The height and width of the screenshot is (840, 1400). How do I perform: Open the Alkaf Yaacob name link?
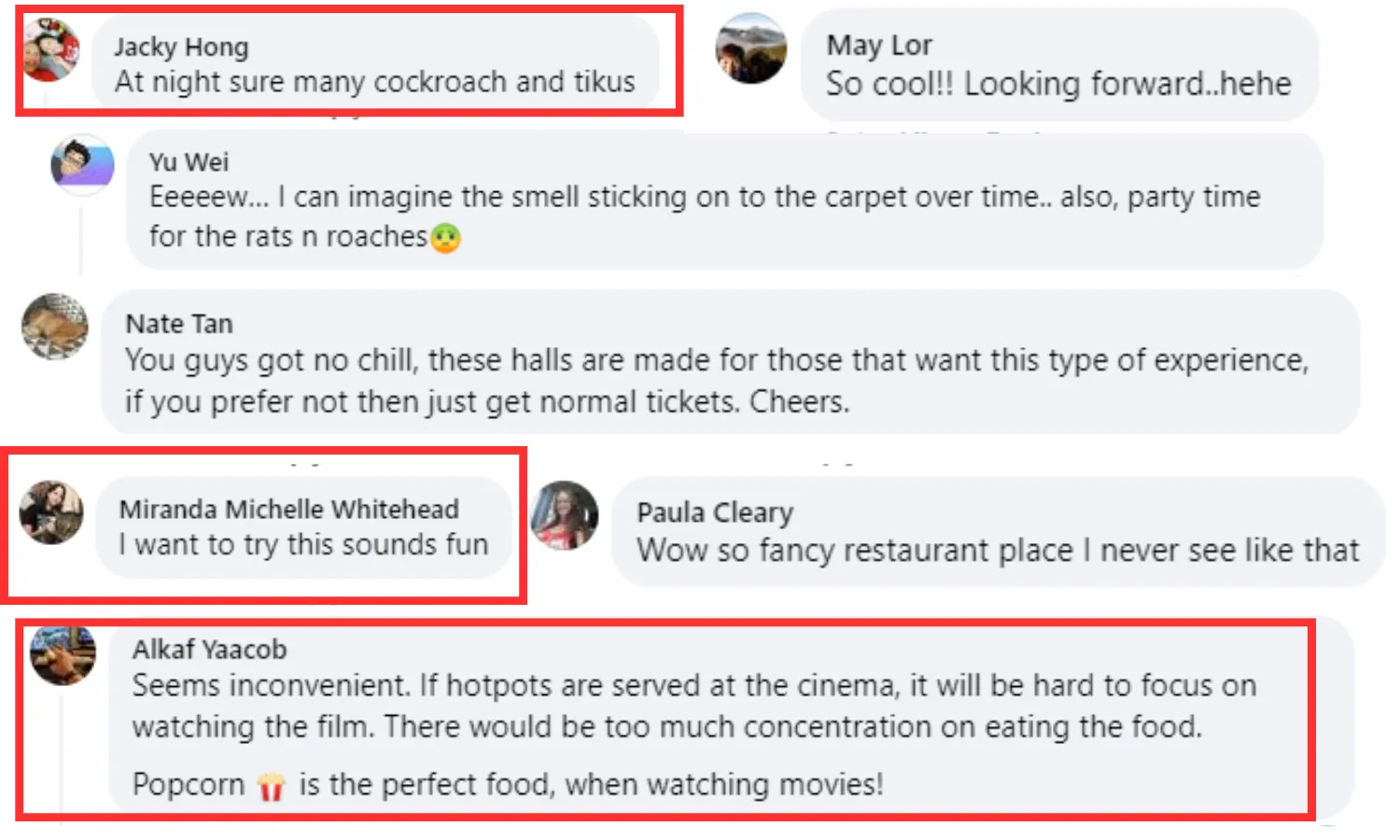click(x=209, y=650)
